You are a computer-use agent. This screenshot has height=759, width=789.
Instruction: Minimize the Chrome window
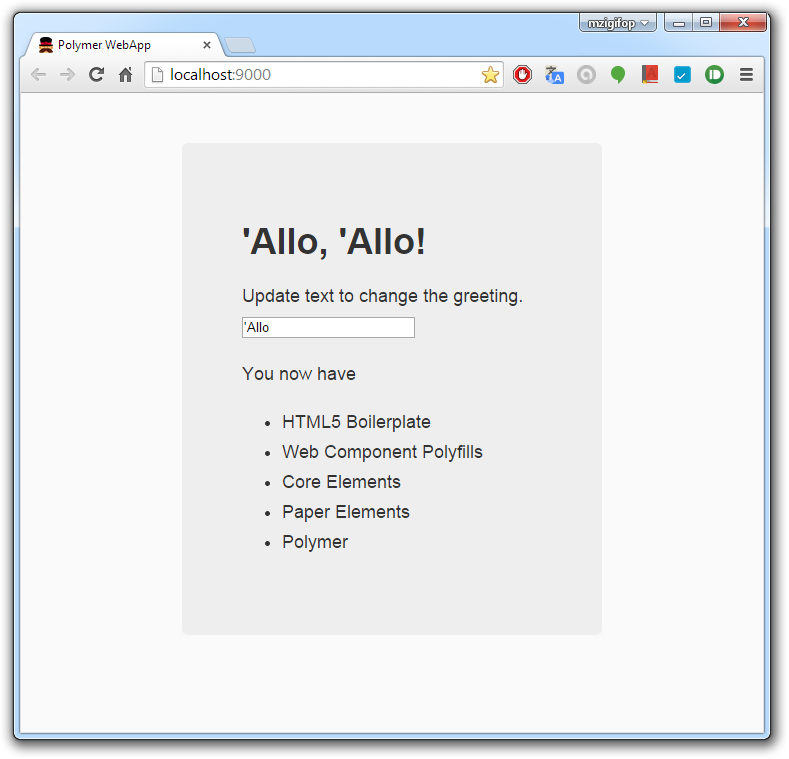coord(679,23)
